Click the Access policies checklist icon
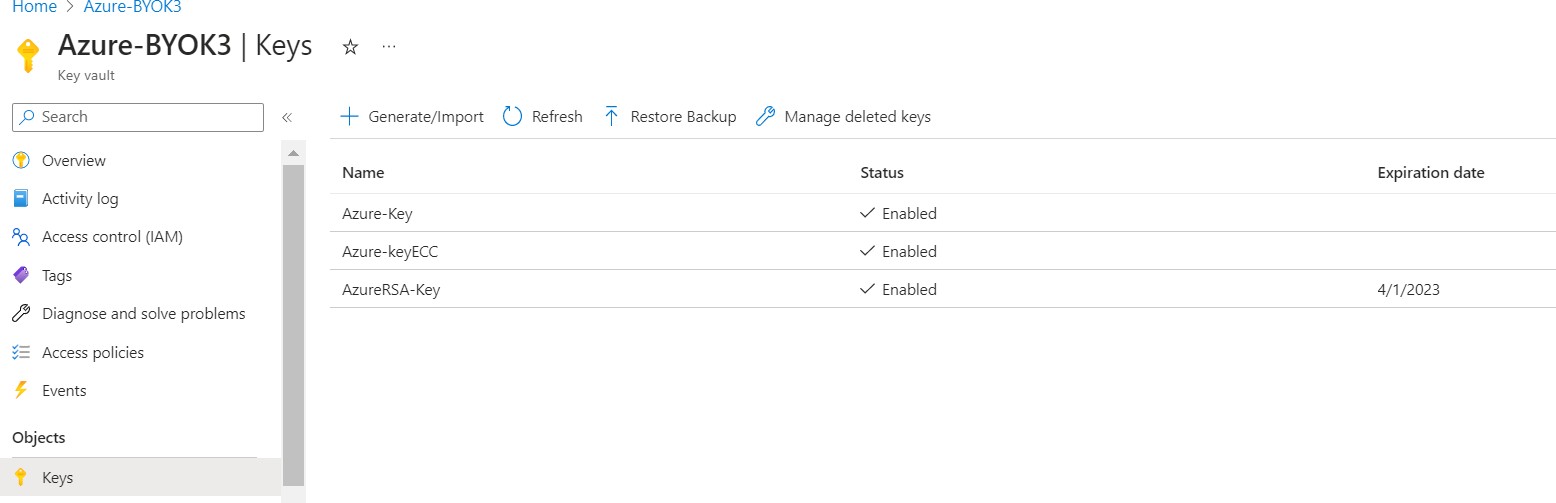 click(x=21, y=352)
